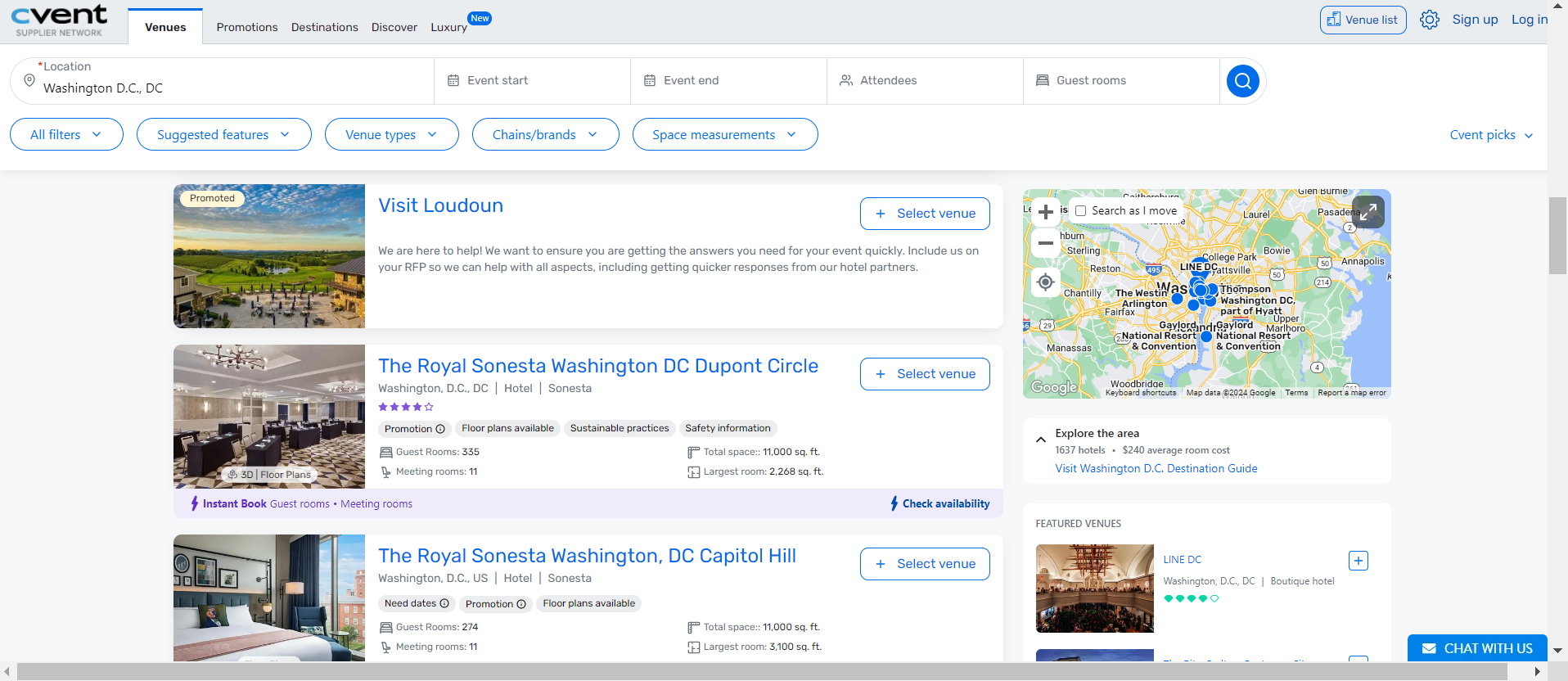The height and width of the screenshot is (681, 1568).
Task: Zoom out on the map
Action: click(1045, 243)
